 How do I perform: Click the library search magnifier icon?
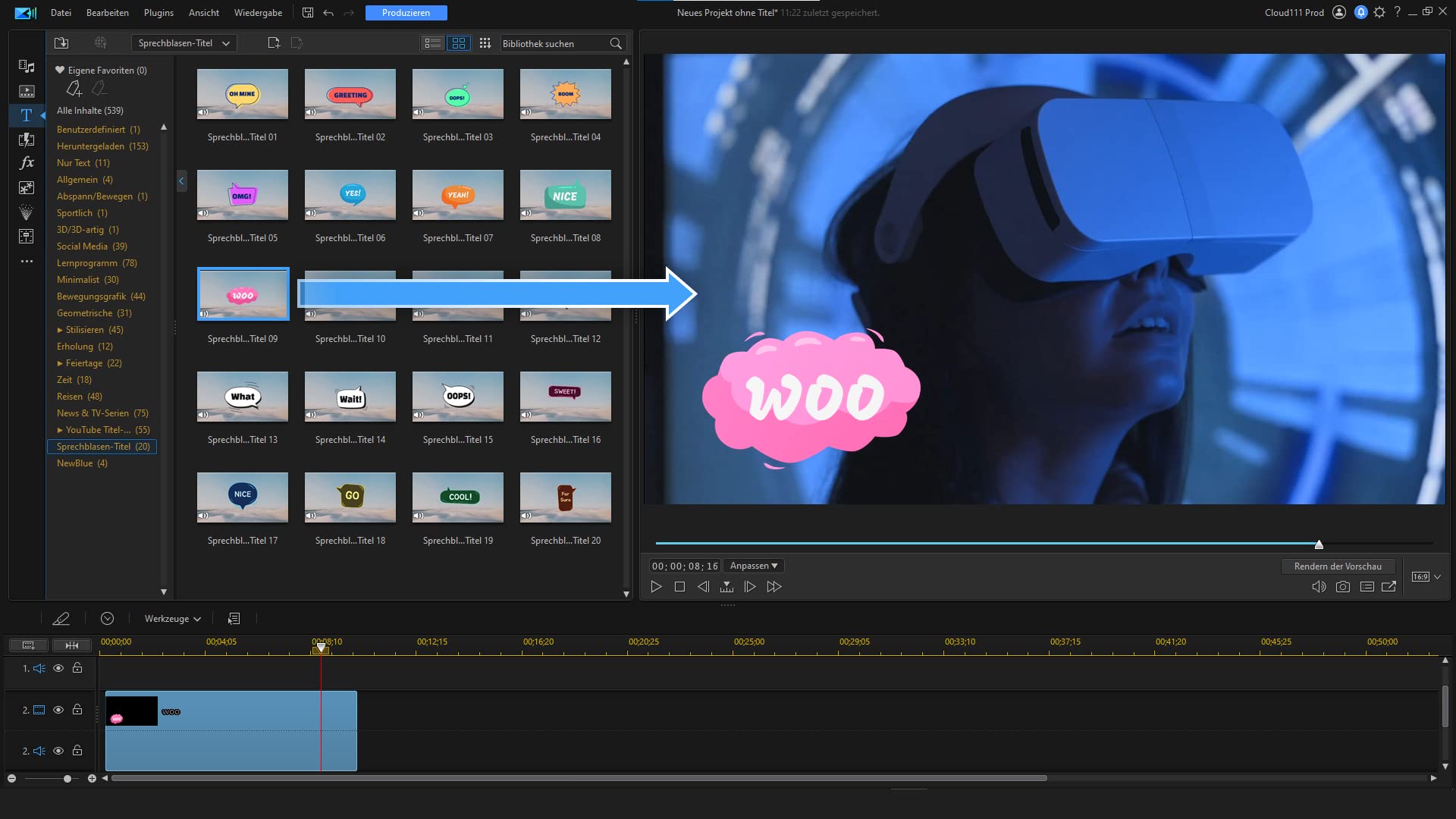pos(616,43)
